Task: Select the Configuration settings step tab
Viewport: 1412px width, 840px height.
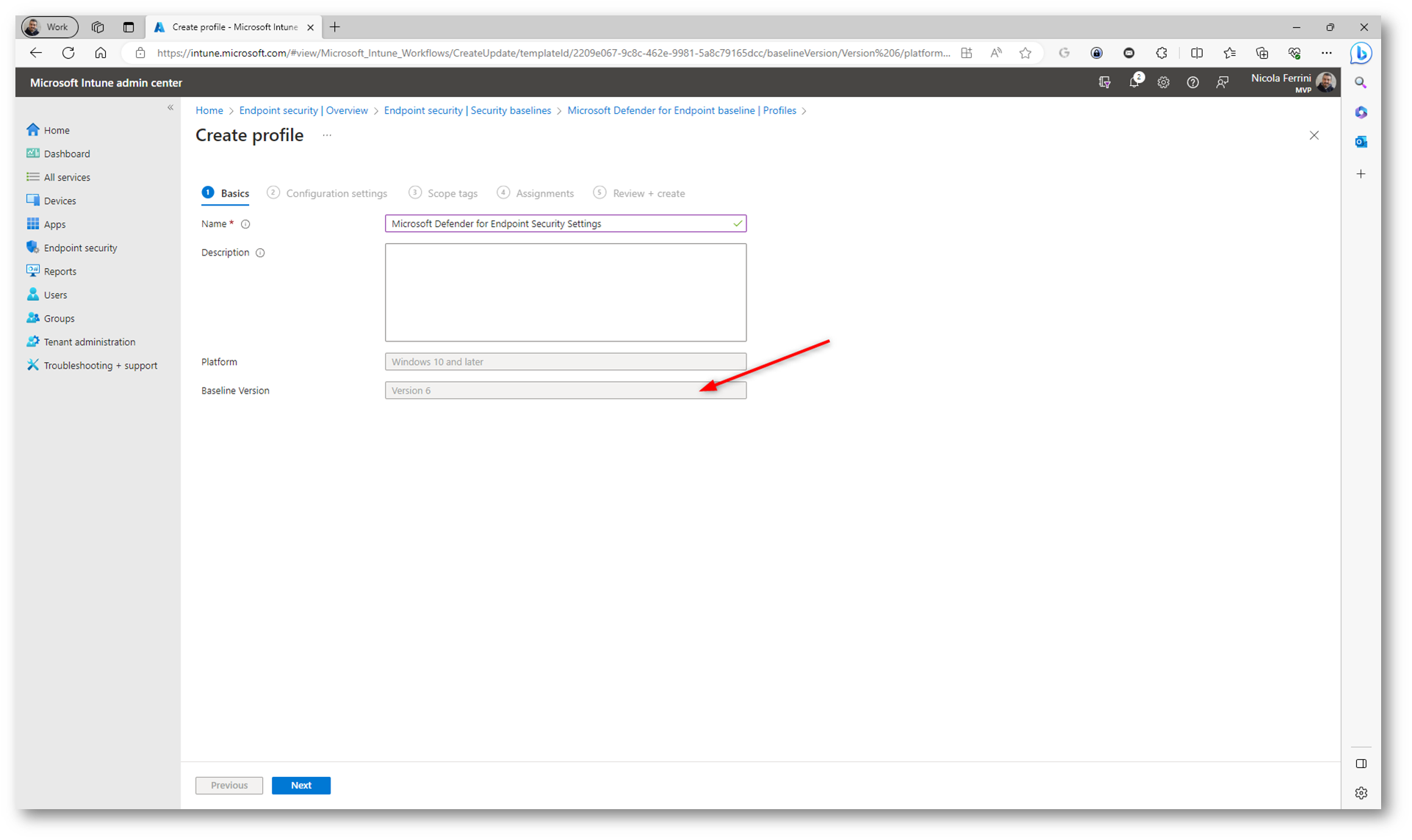Action: pyautogui.click(x=327, y=193)
